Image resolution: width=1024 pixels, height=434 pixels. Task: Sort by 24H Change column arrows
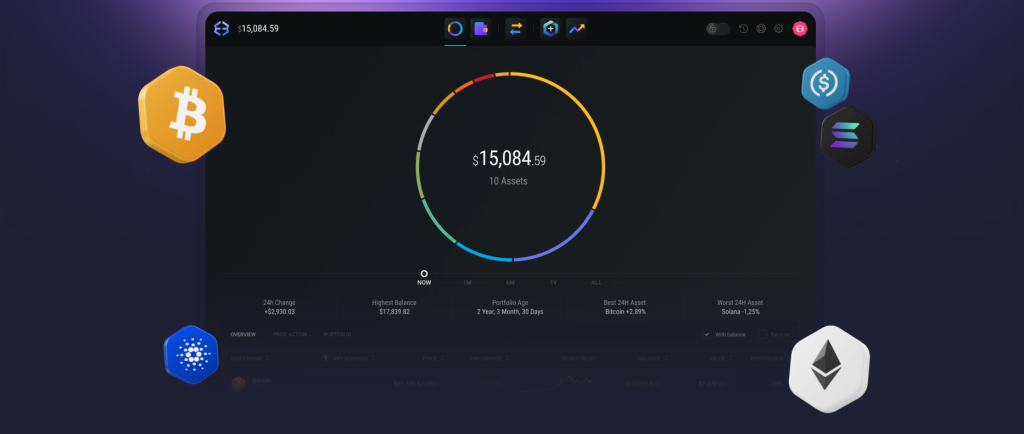(x=506, y=358)
